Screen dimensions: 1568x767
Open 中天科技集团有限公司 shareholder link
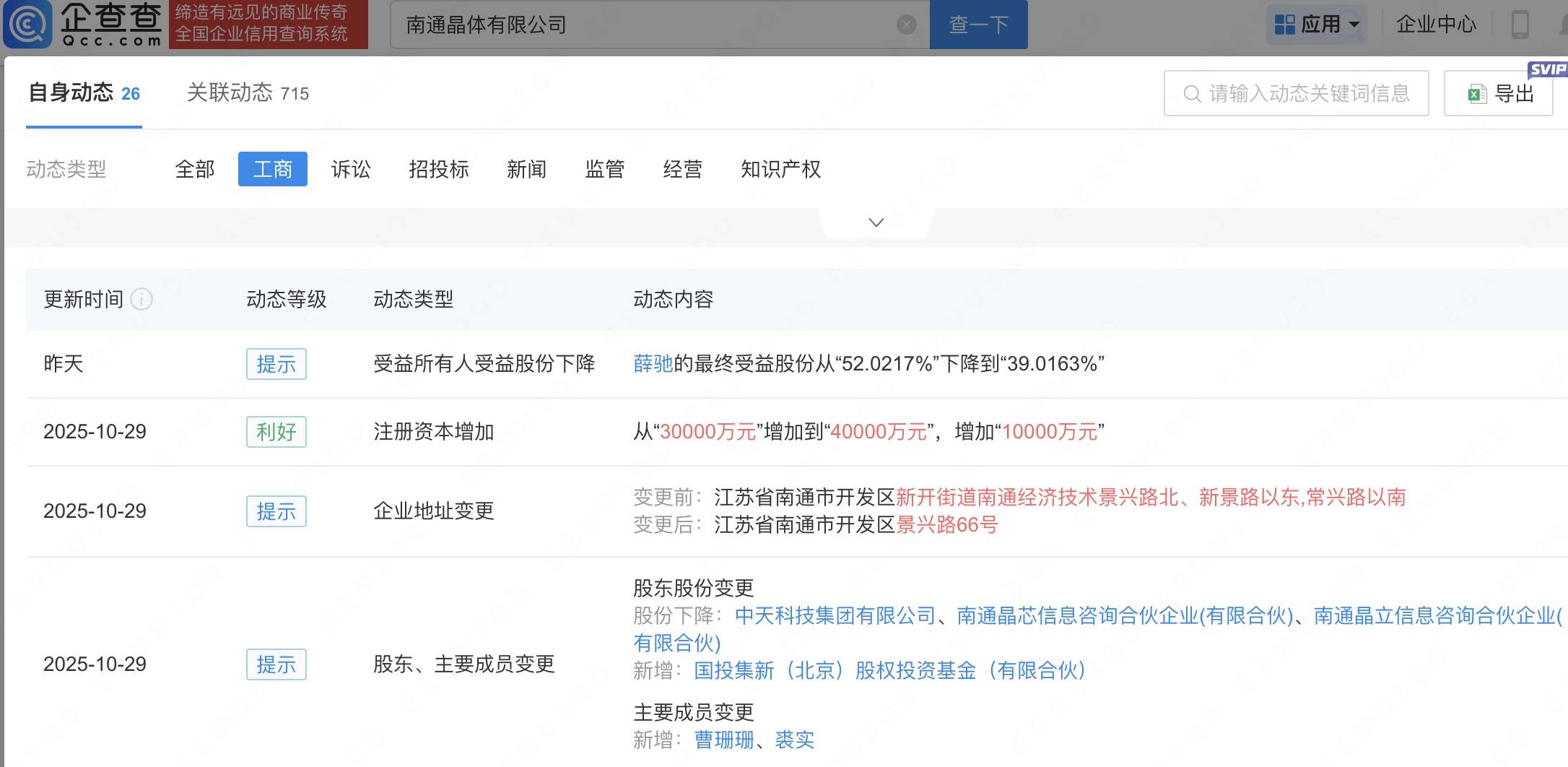pos(835,616)
